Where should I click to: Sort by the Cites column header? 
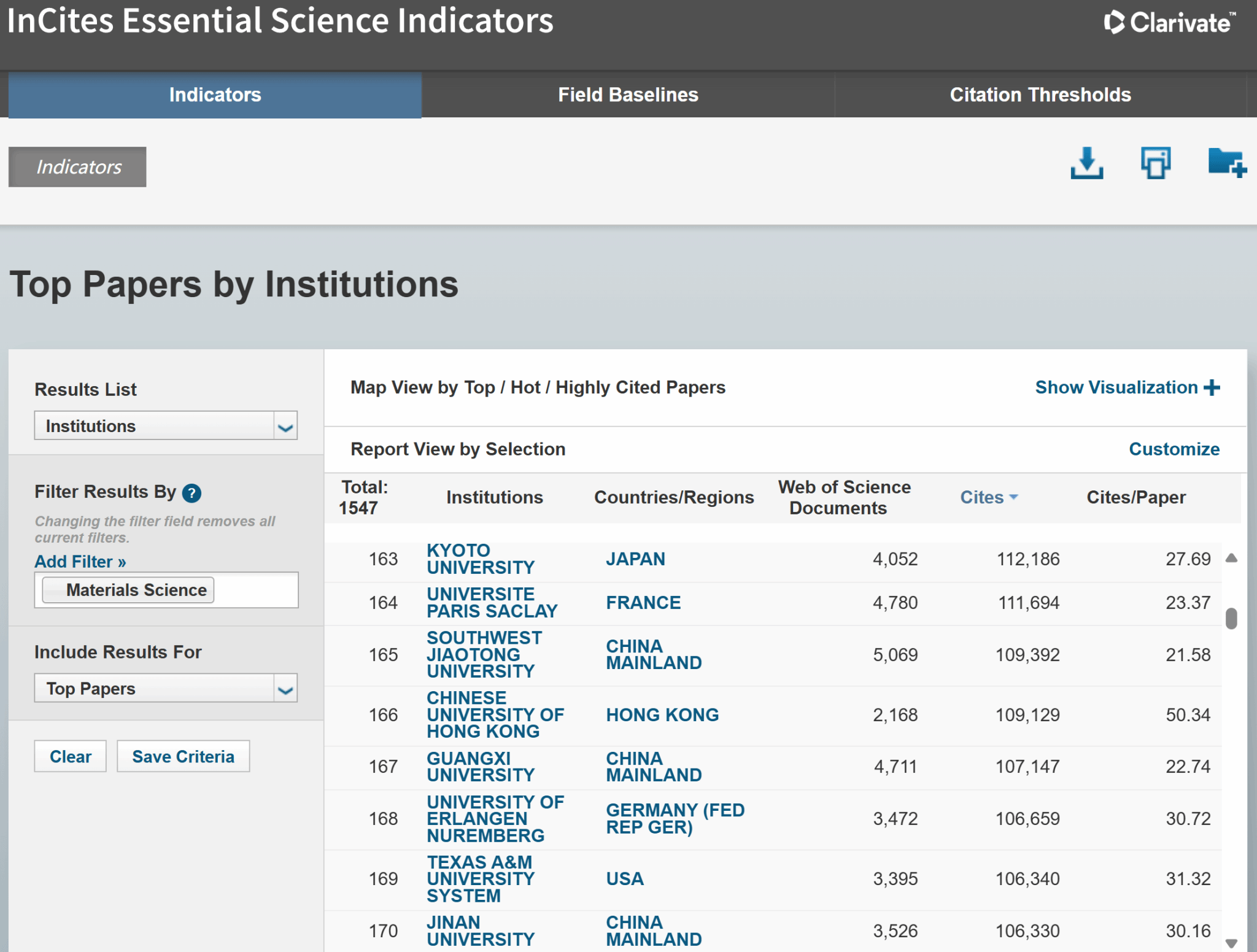click(981, 497)
